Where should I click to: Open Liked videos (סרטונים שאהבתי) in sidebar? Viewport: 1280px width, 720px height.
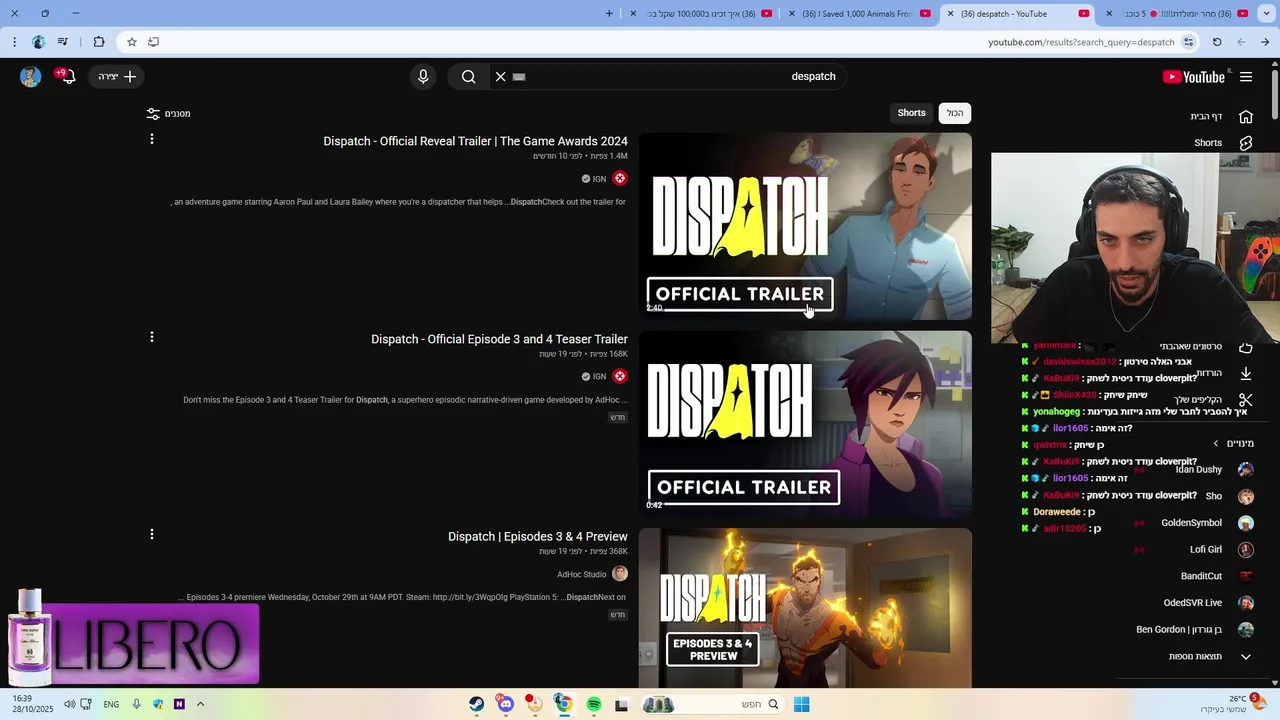tap(1208, 347)
